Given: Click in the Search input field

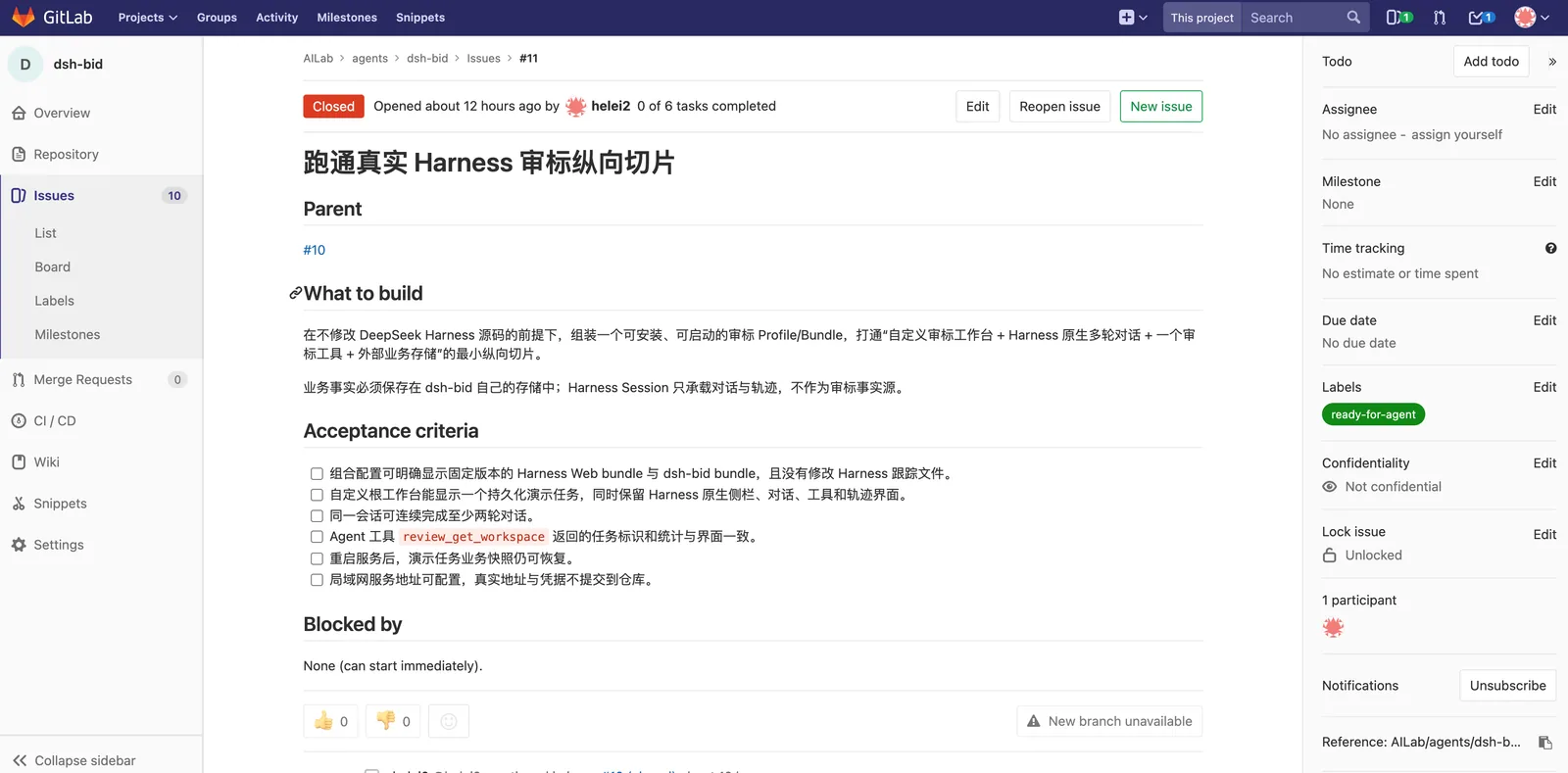Looking at the screenshot, I should click(x=1293, y=18).
